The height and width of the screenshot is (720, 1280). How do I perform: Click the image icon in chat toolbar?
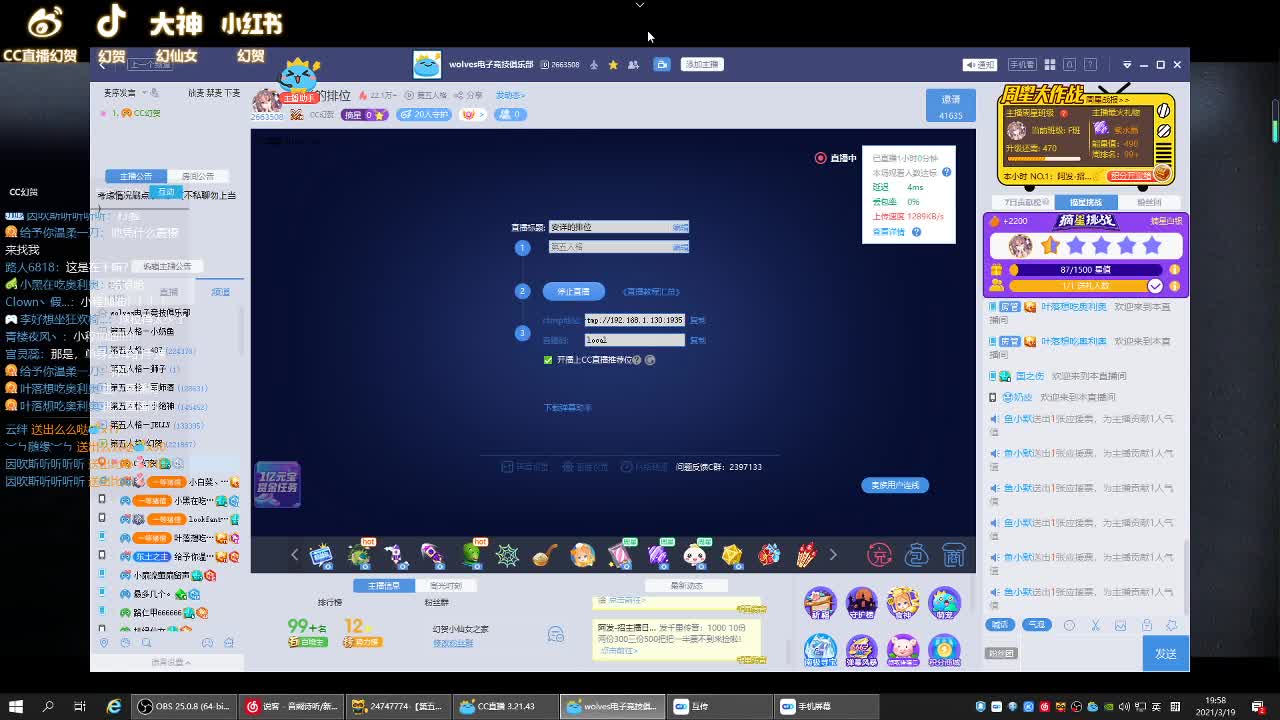[x=1121, y=625]
